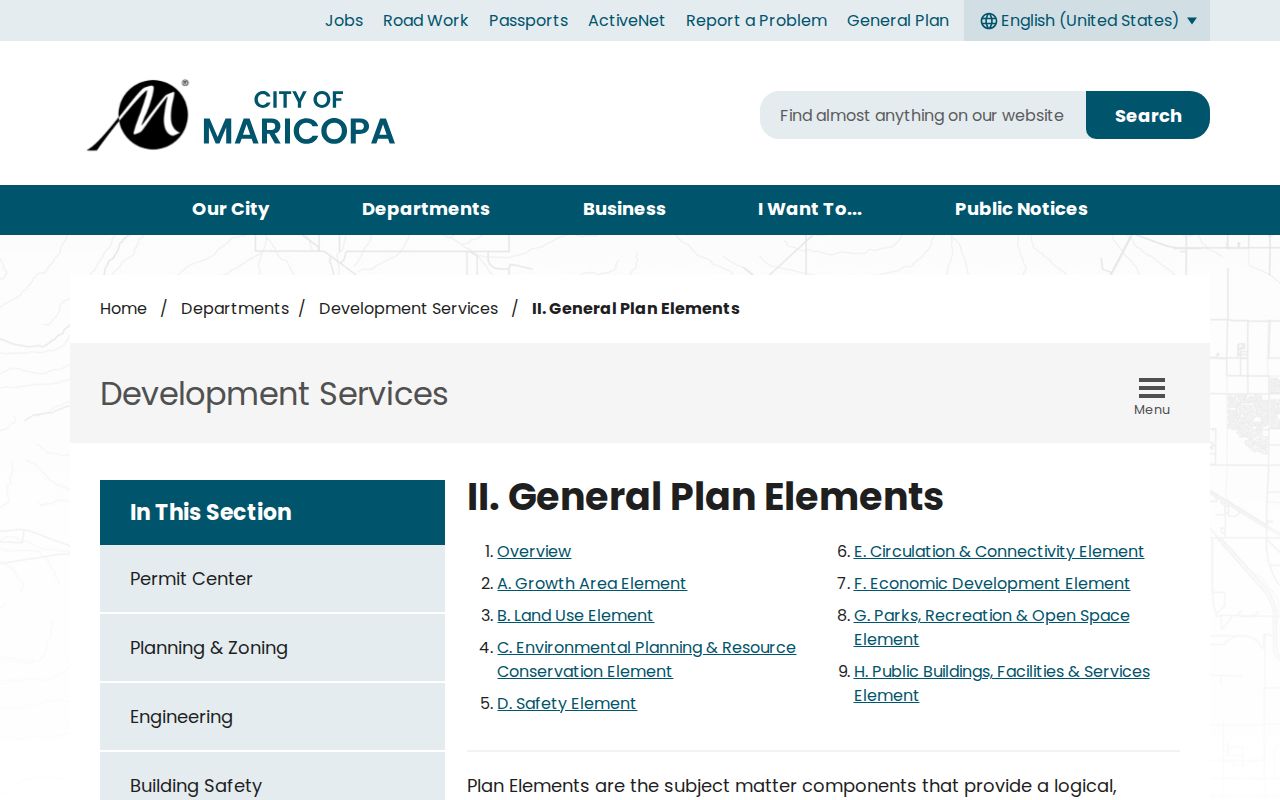1280x800 pixels.
Task: Open the Road Work link
Action: pyautogui.click(x=425, y=21)
